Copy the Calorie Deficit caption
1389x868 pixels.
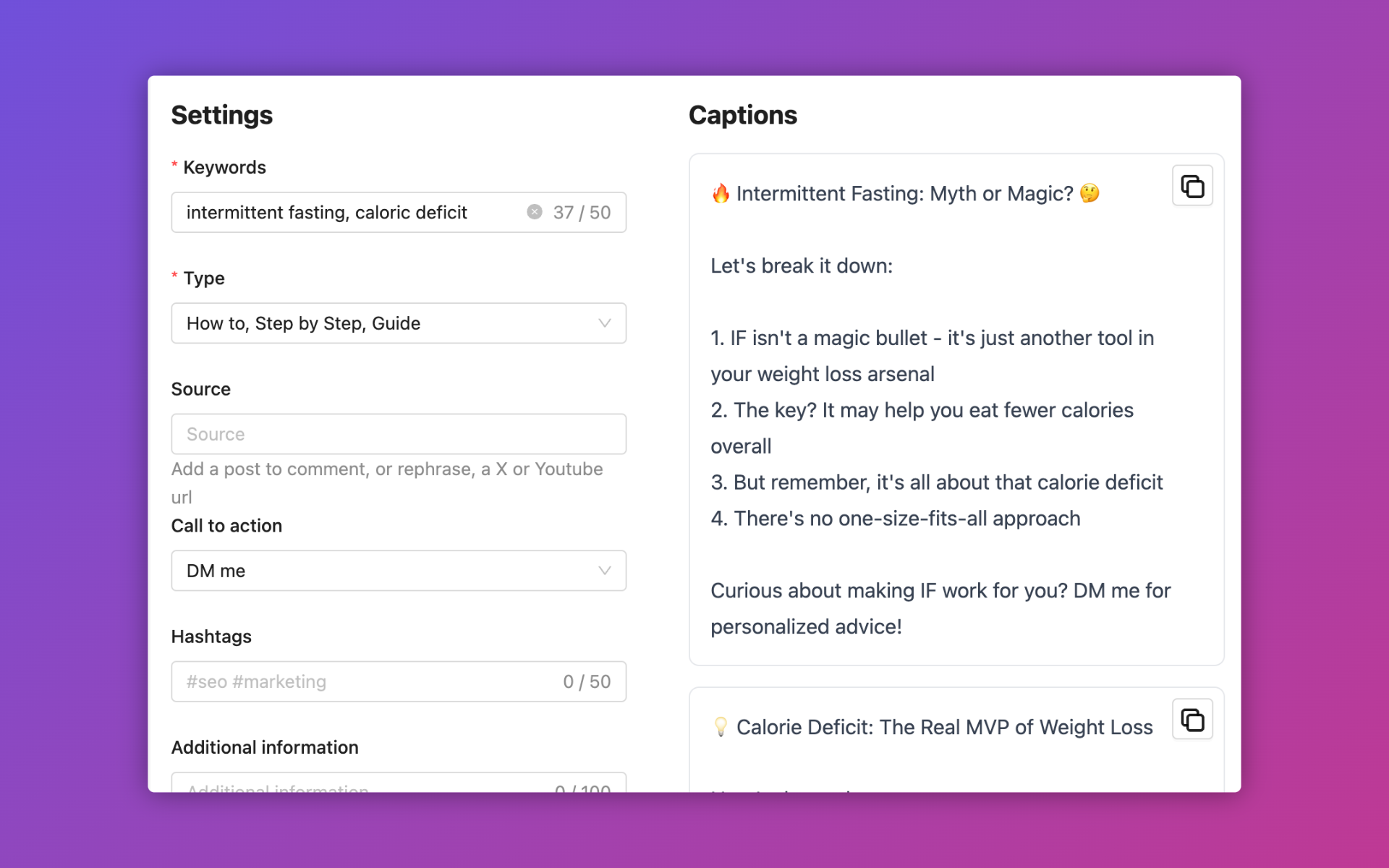(x=1192, y=720)
